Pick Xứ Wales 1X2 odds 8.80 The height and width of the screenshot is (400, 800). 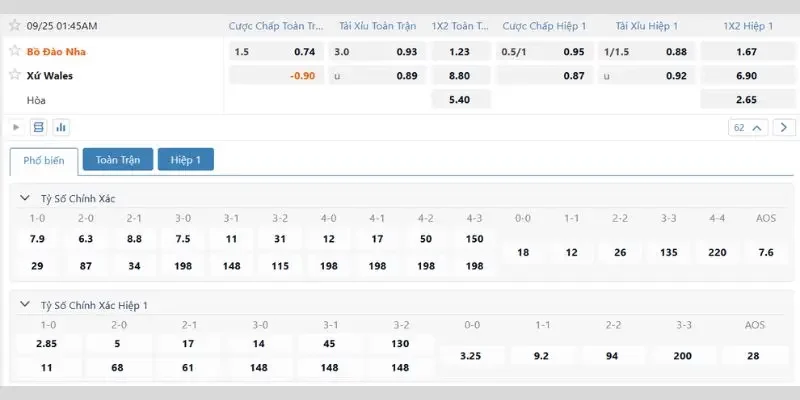click(x=461, y=76)
